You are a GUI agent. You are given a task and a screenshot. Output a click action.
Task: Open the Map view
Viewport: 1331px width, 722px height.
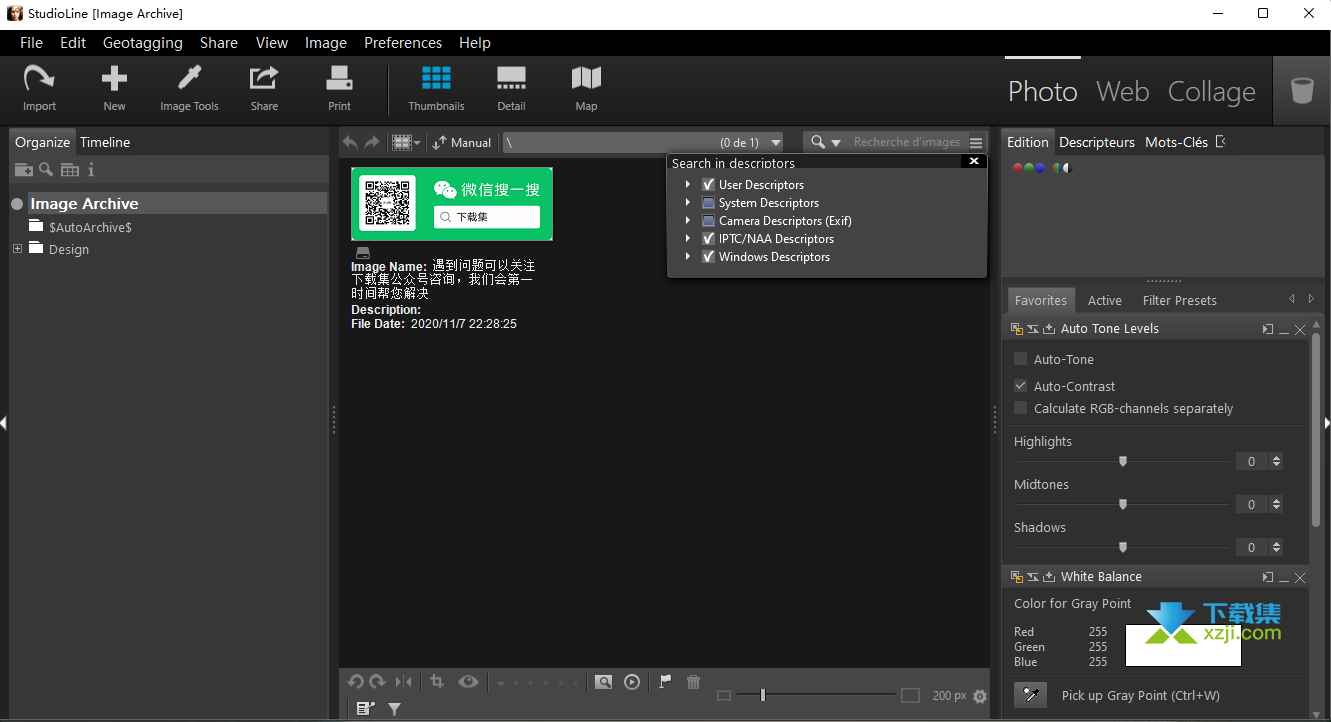point(586,88)
